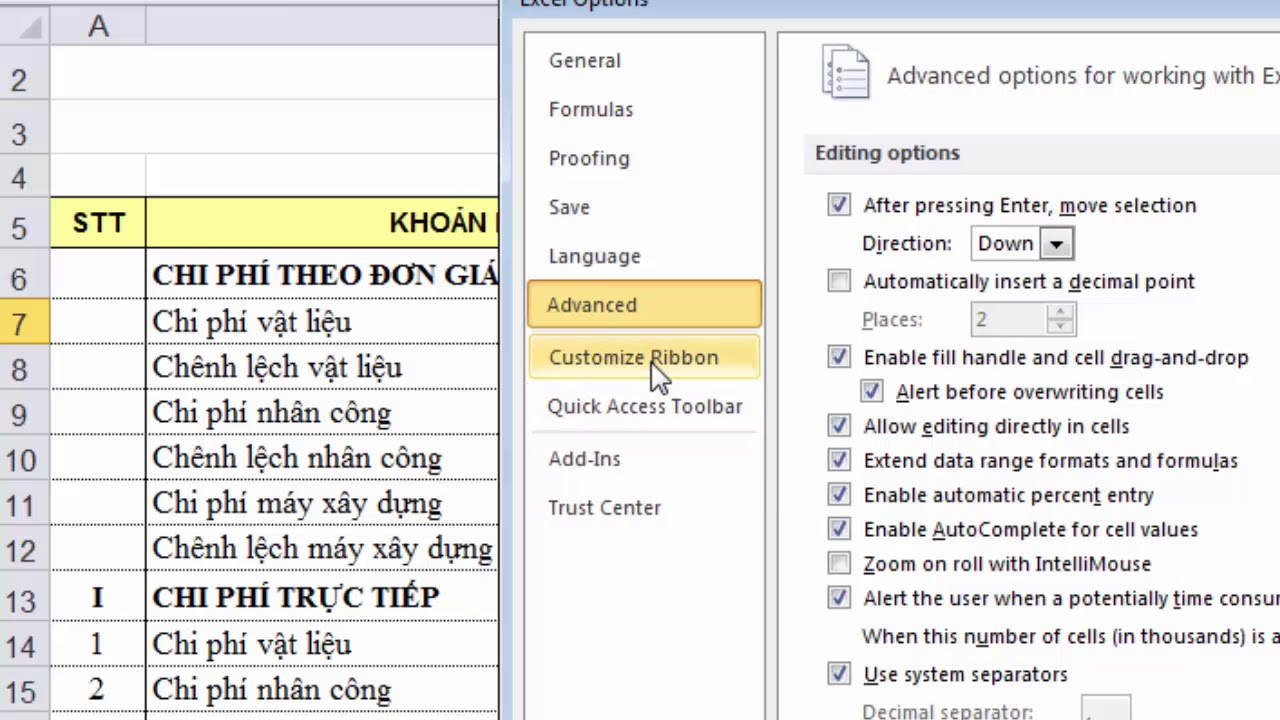Click 'Chi phí nhân công' in row 9

[322, 413]
